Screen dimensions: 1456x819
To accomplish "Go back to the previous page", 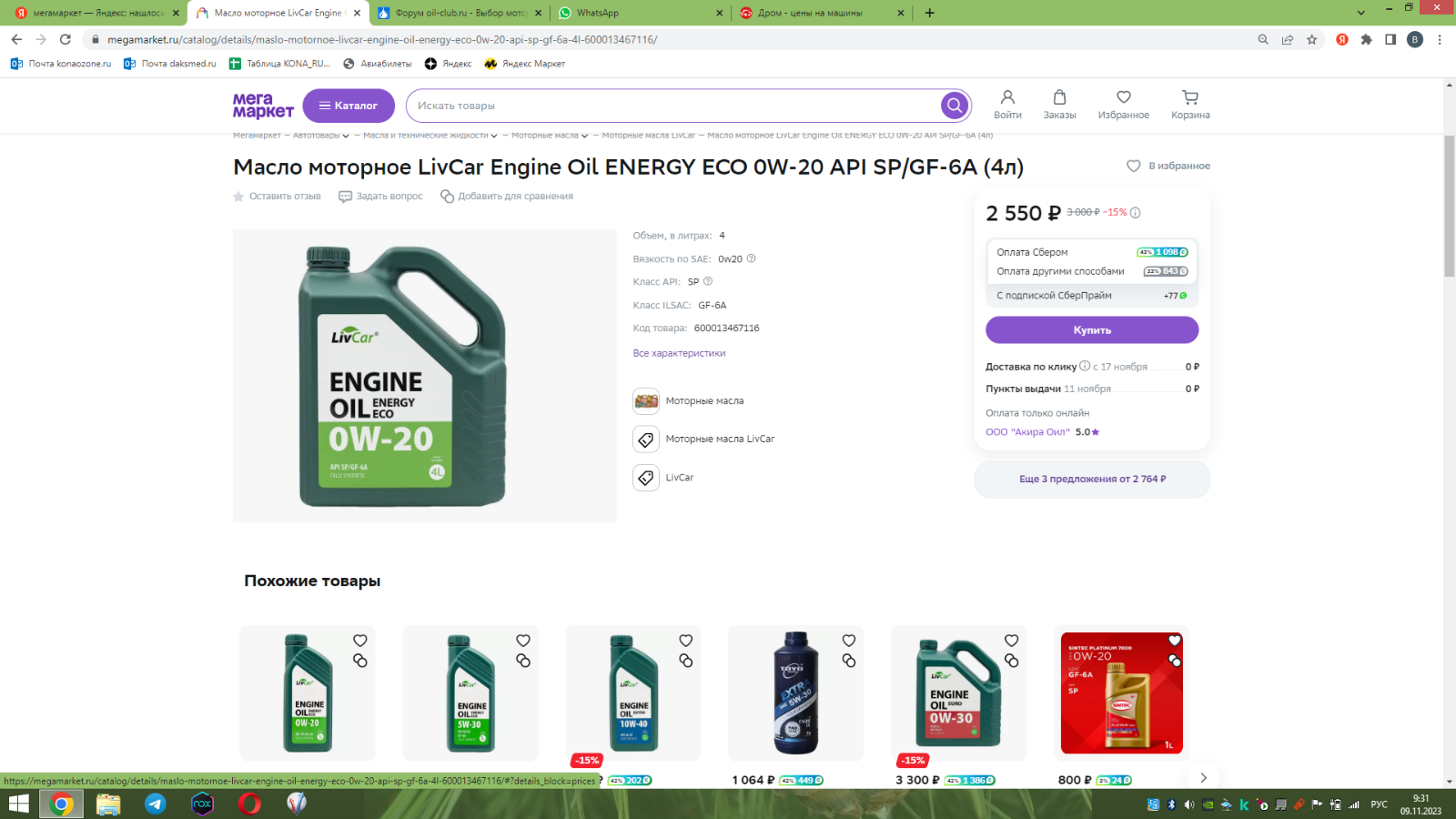I will (16, 39).
